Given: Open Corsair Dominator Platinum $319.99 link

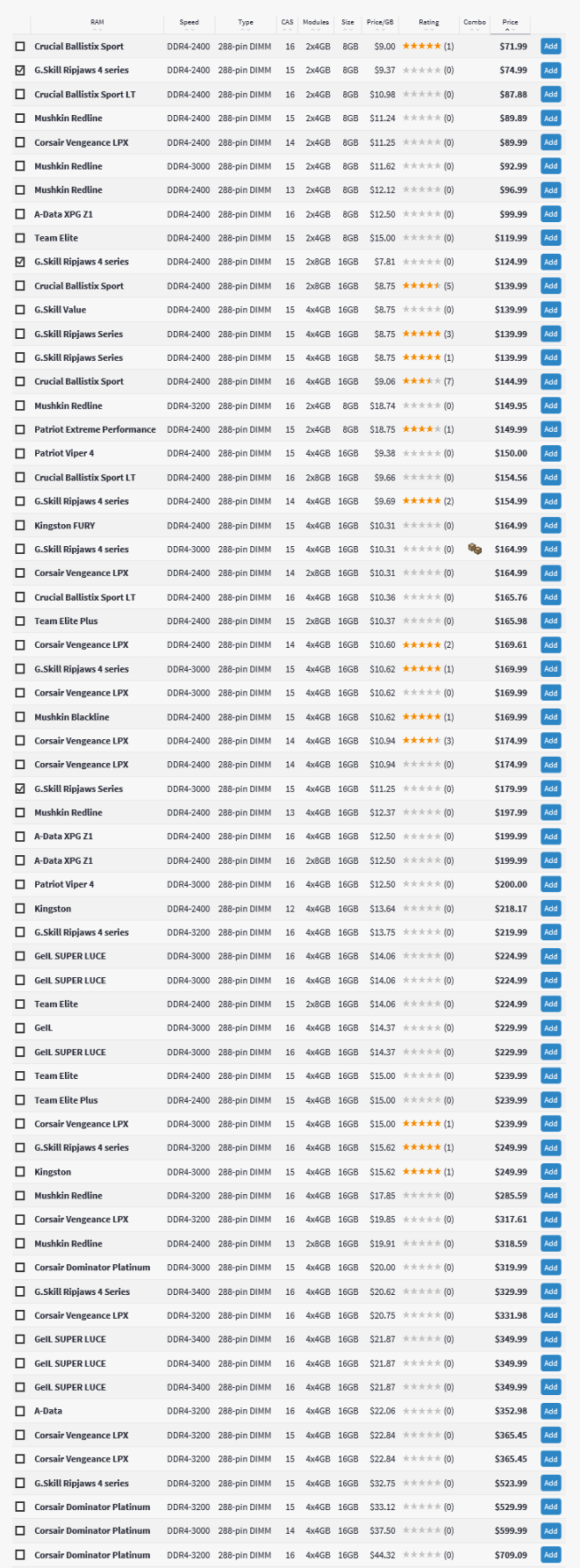Looking at the screenshot, I should click(x=92, y=1267).
